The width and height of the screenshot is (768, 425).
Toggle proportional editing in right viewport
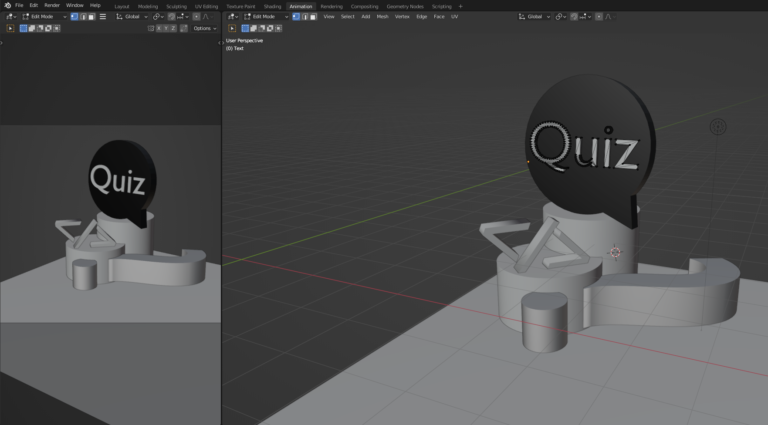[x=599, y=17]
